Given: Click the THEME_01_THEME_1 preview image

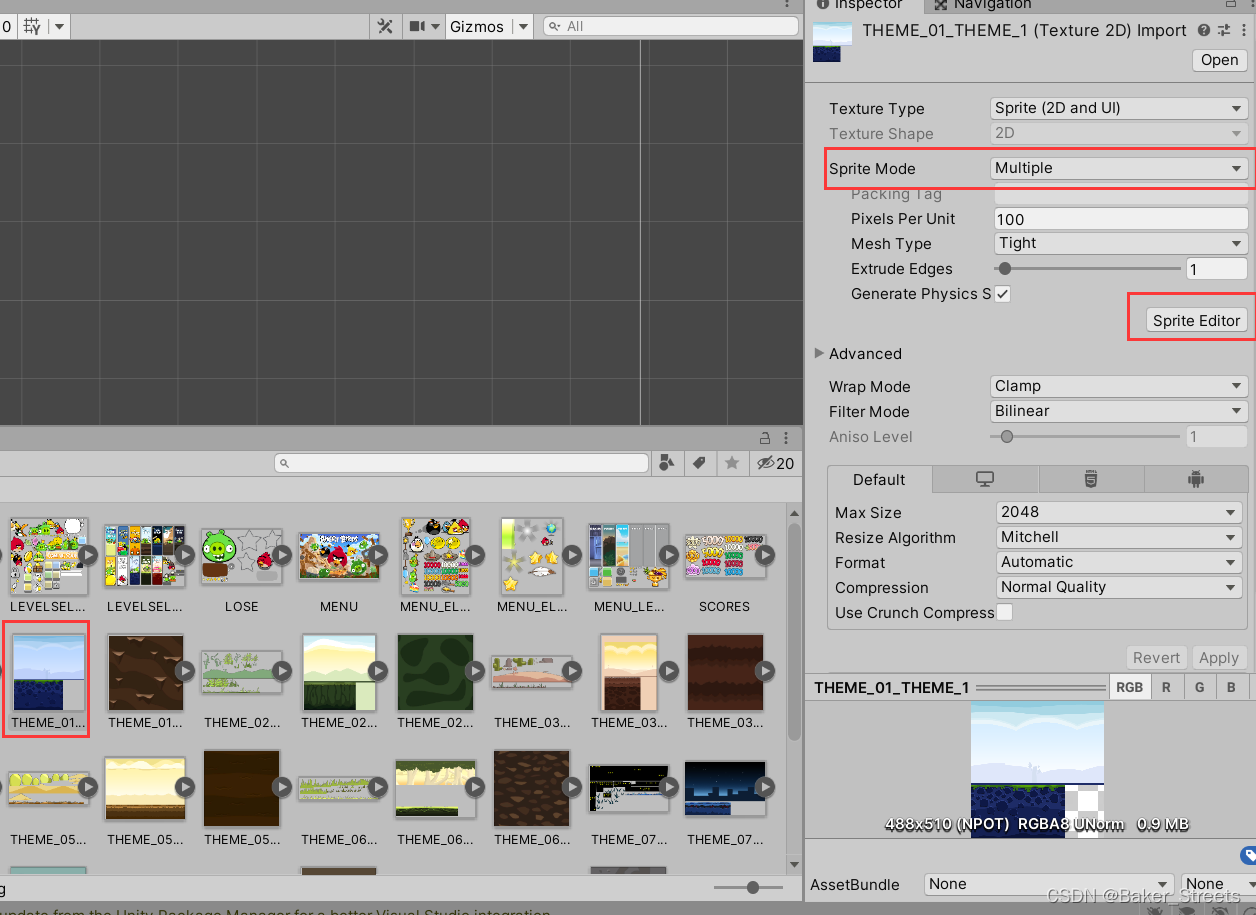Looking at the screenshot, I should (1037, 769).
